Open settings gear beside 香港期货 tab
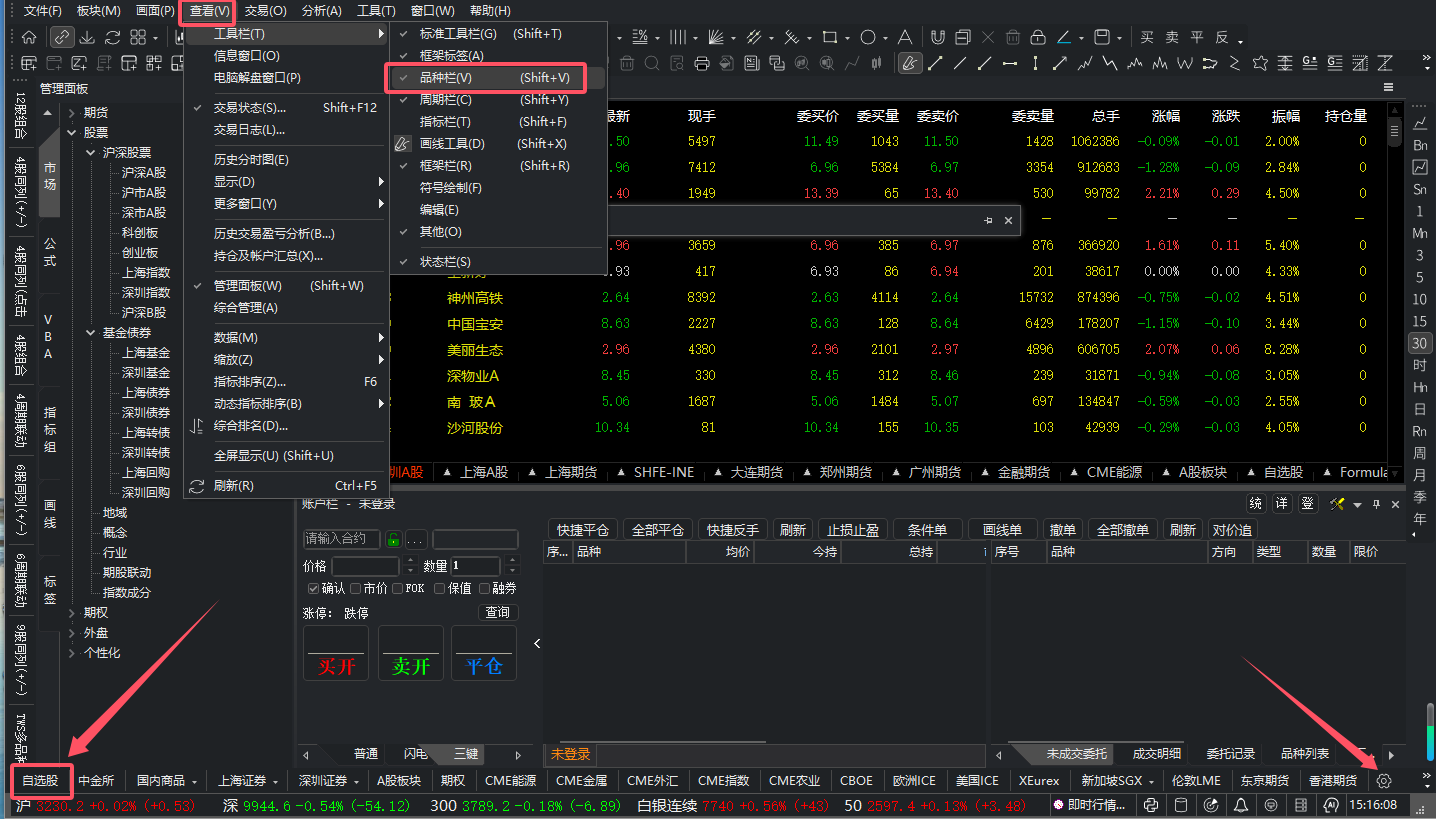Screen dimensions: 1436x819 pyautogui.click(x=1384, y=781)
